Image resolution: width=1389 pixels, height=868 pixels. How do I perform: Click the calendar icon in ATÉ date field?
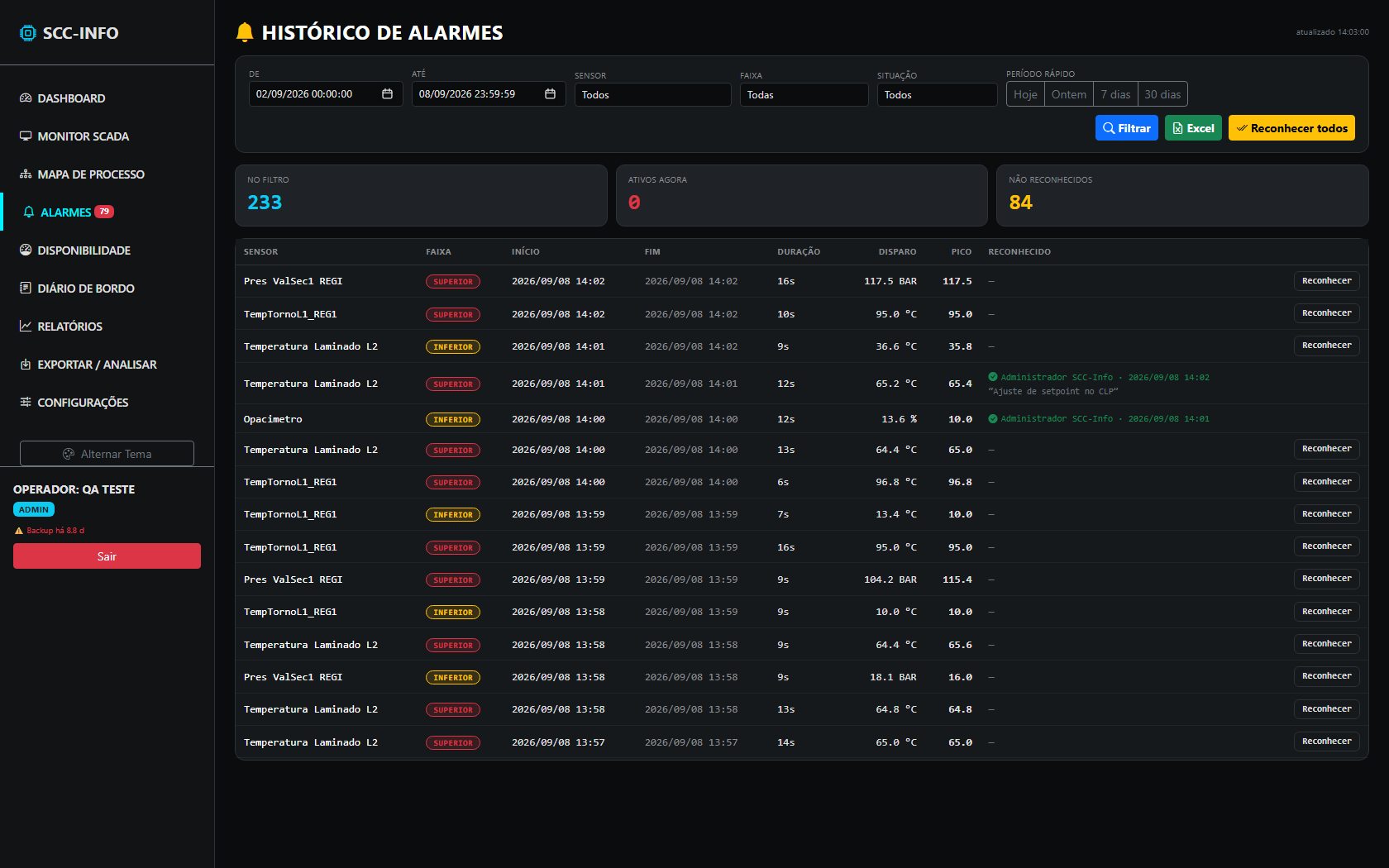coord(550,93)
